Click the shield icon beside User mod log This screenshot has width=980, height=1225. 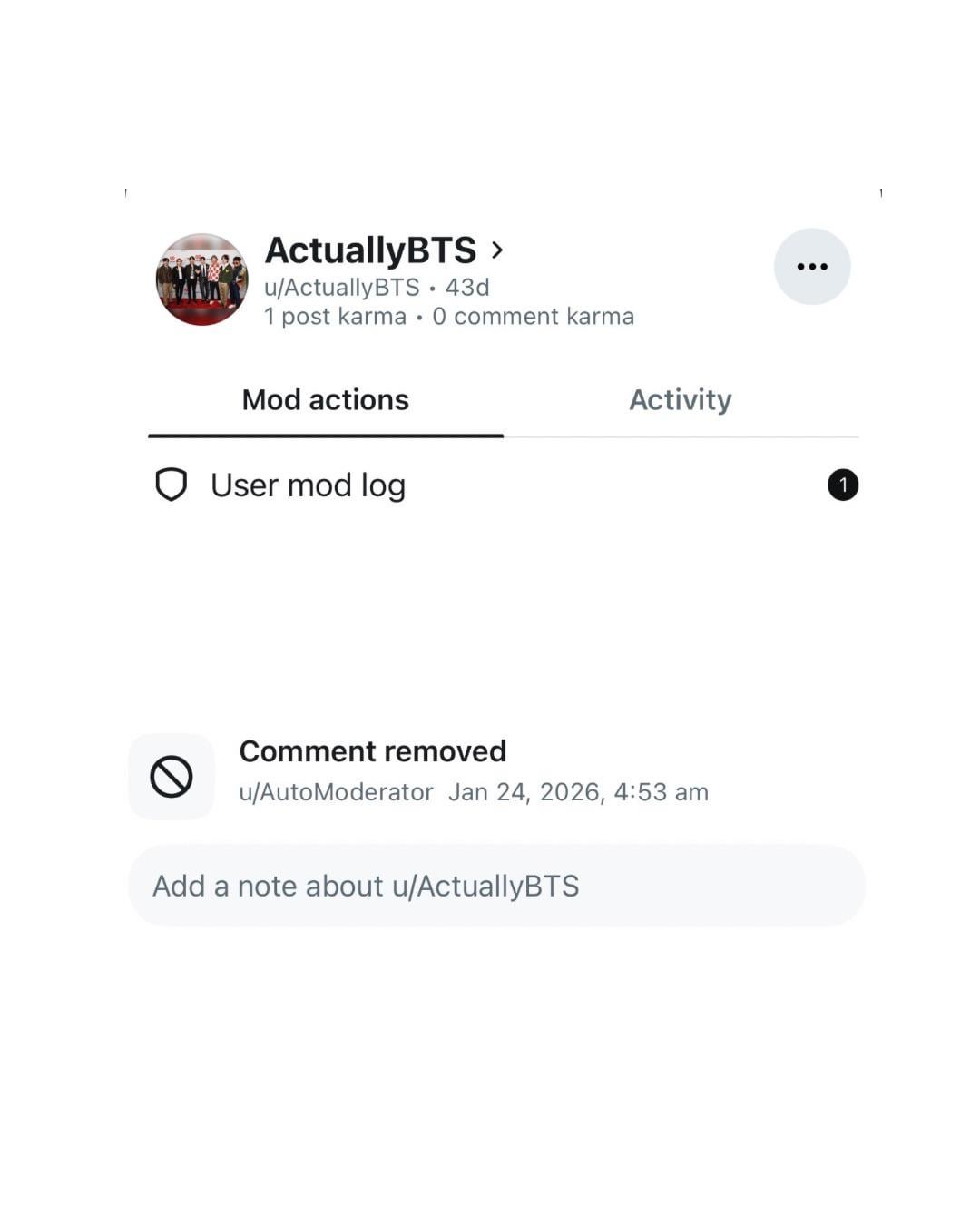click(x=172, y=485)
